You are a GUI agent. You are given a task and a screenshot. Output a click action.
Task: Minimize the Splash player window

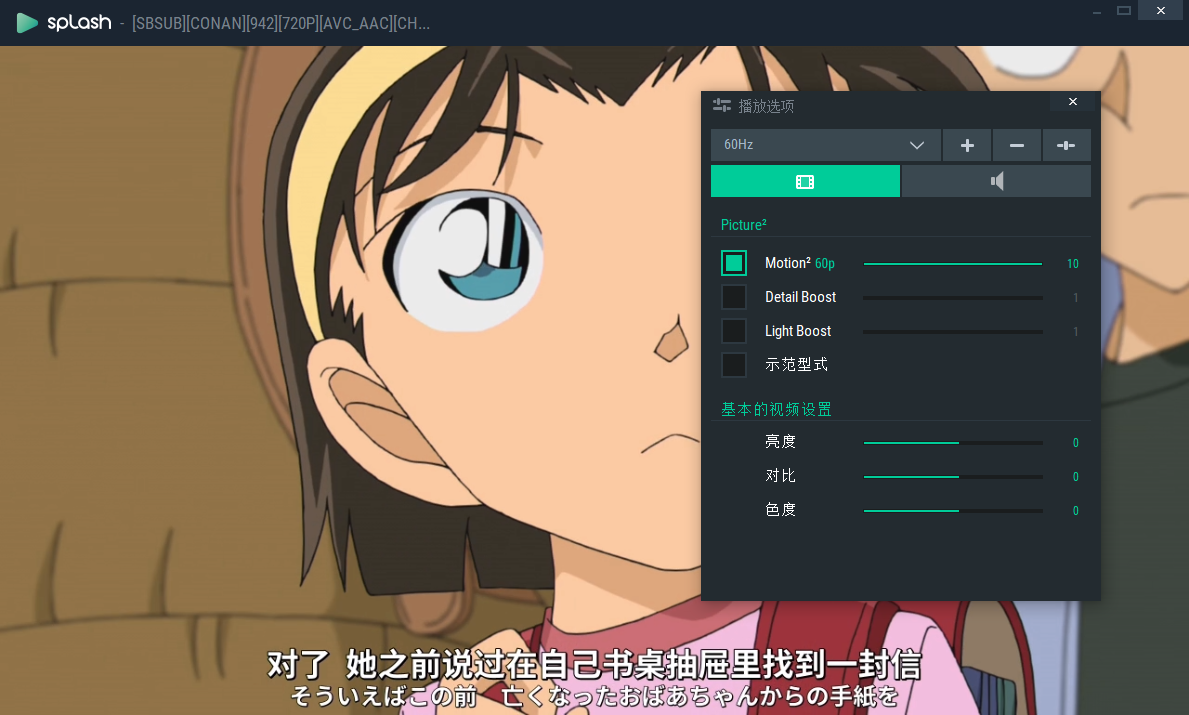[1097, 11]
